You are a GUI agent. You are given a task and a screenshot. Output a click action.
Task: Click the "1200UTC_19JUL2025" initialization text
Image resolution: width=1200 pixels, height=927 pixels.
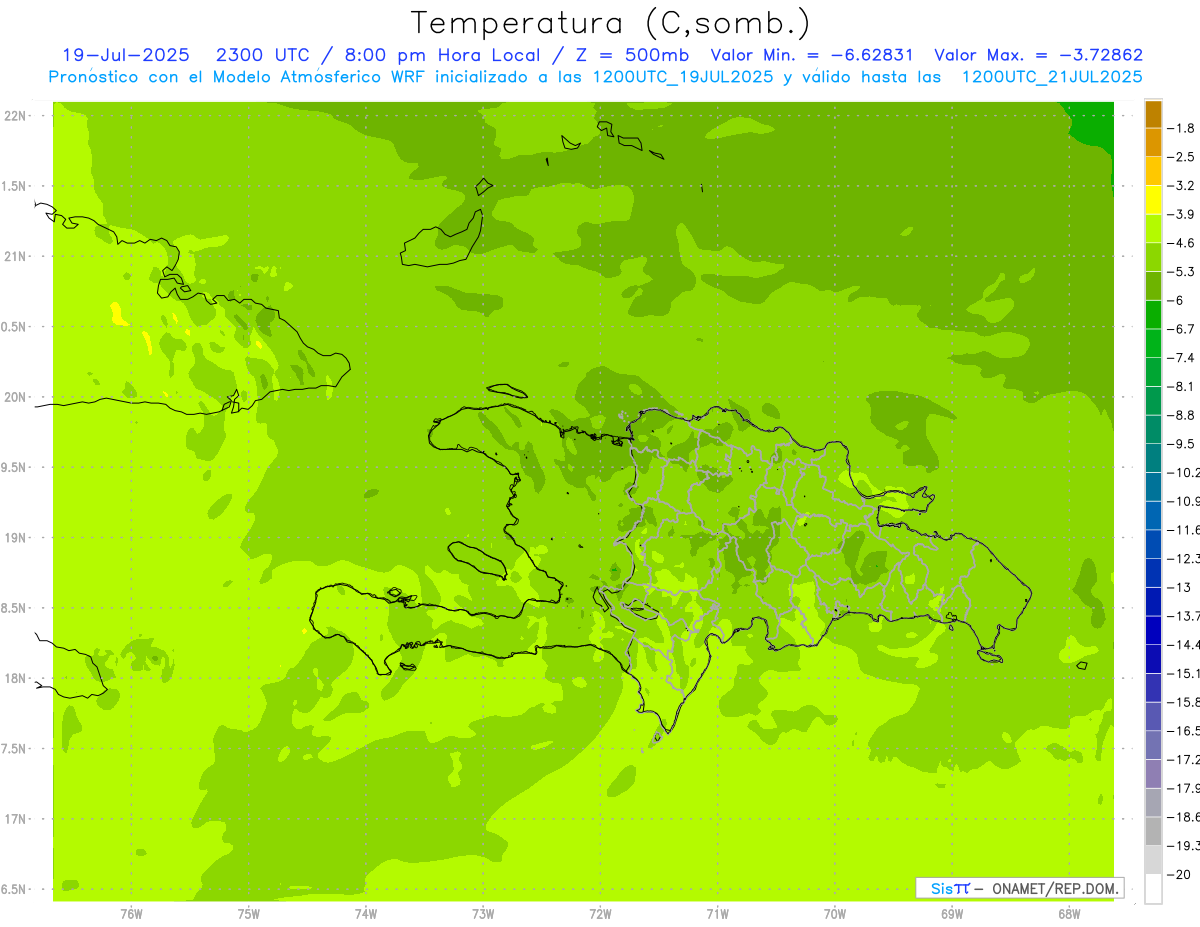pos(683,76)
